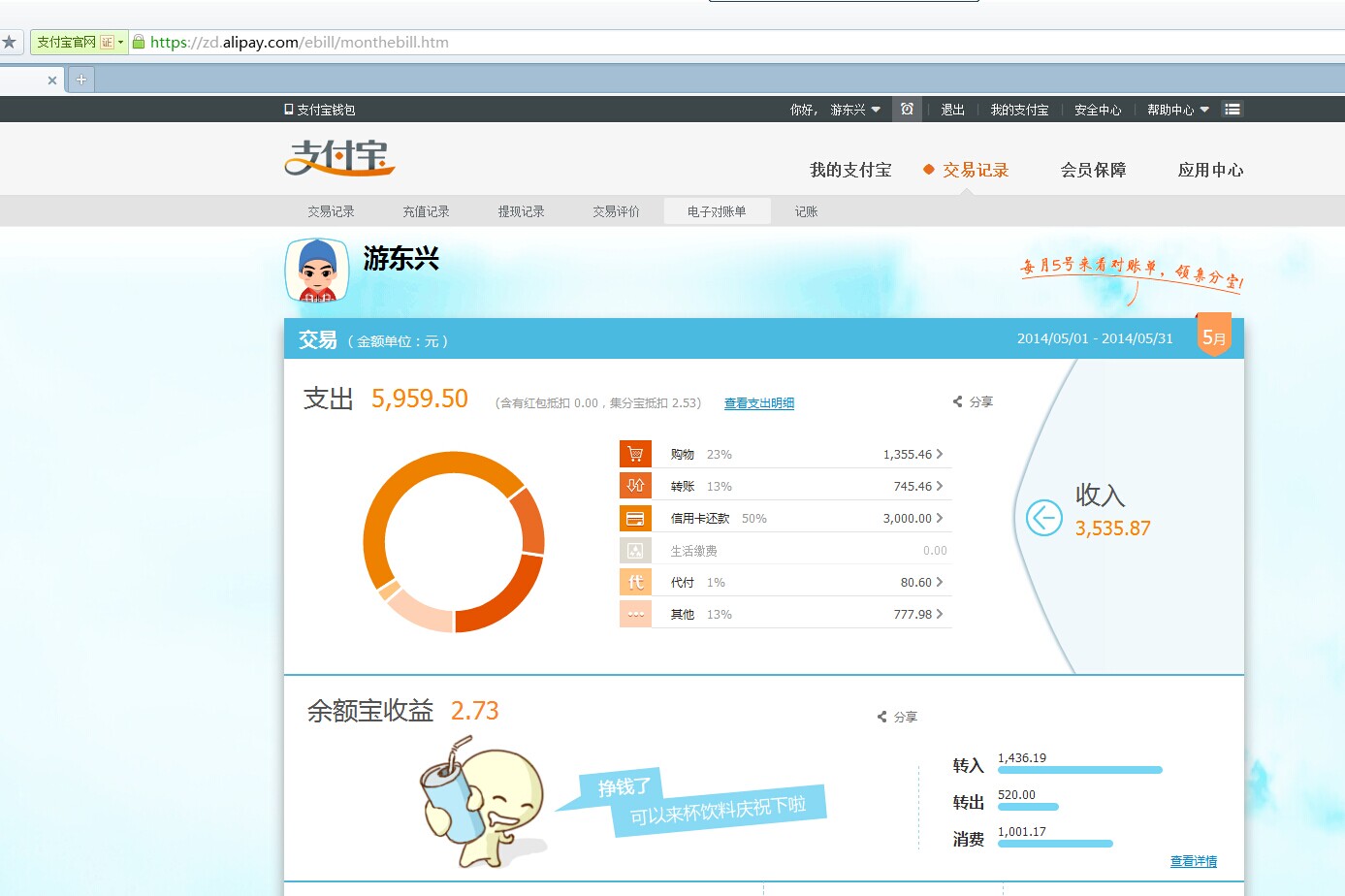Click the 游东兴 name heading beside avatar

click(401, 258)
